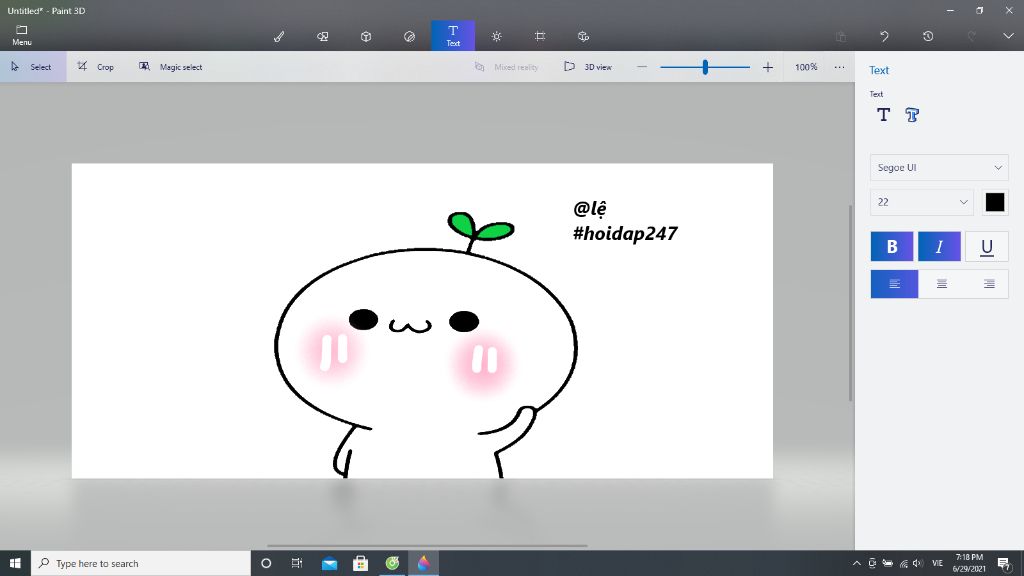This screenshot has height=576, width=1024.
Task: Undo the last action
Action: click(884, 37)
